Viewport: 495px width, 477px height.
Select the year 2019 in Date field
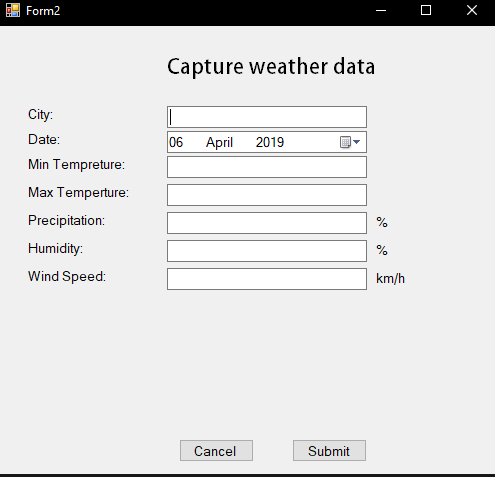[270, 142]
